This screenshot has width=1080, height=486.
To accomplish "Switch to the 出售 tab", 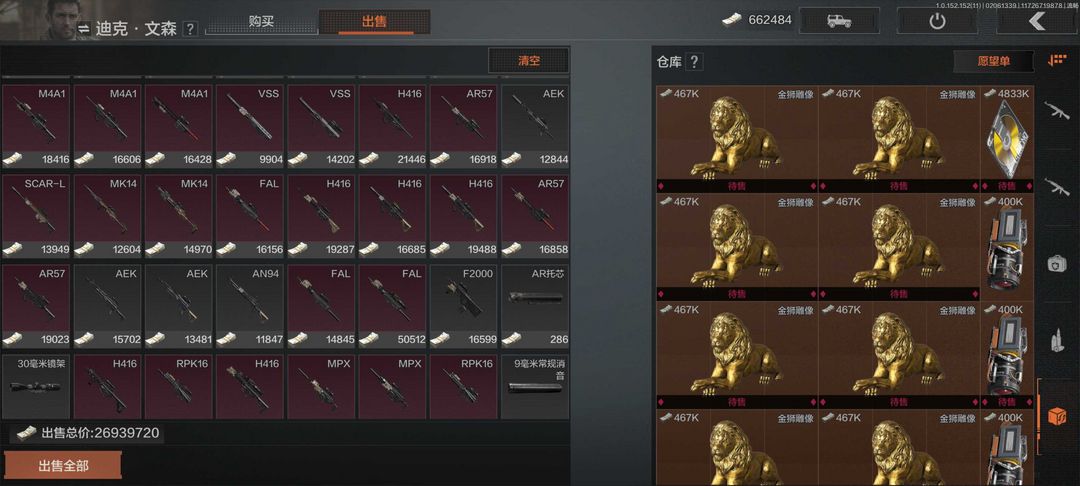I will (x=375, y=21).
